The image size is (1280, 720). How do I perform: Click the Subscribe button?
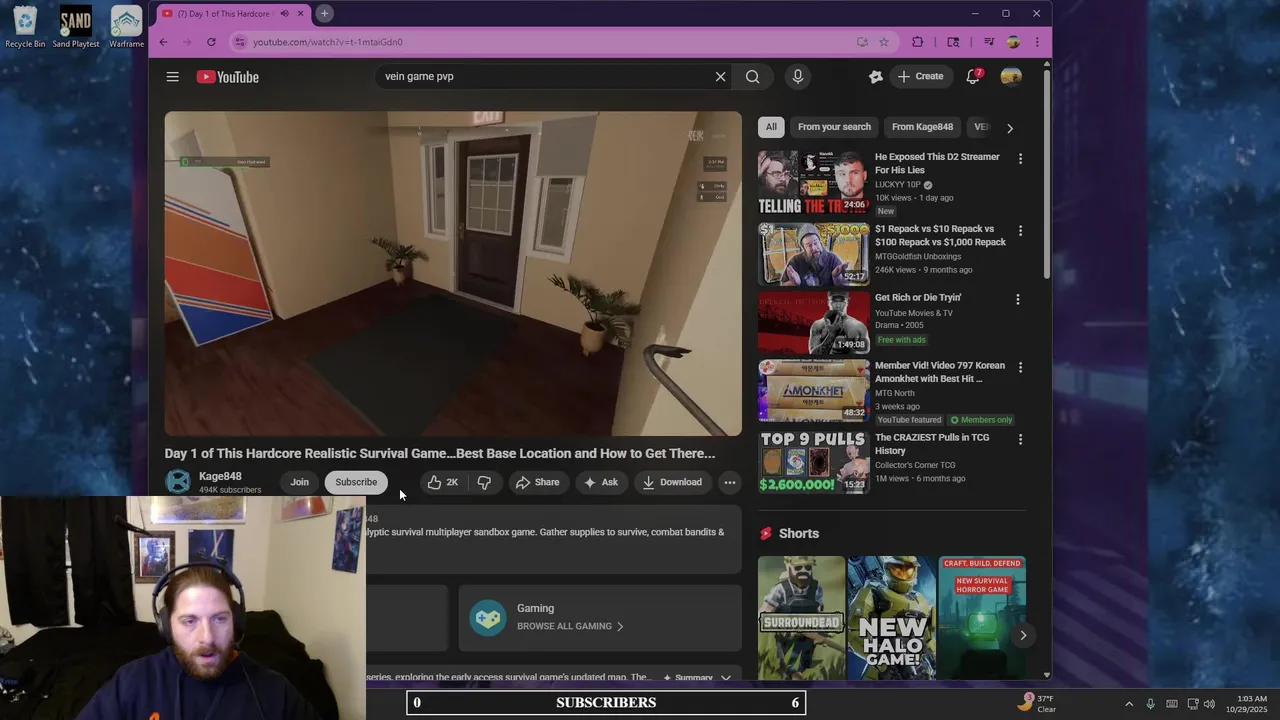point(356,482)
